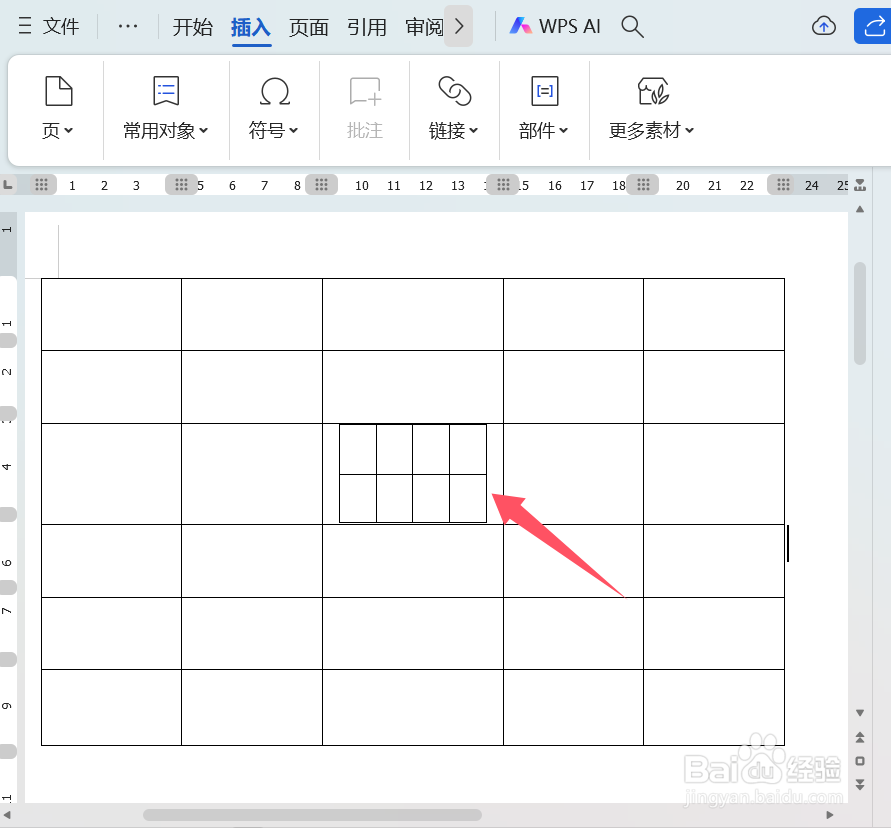The height and width of the screenshot is (828, 891).
Task: Click the upload to cloud icon
Action: tap(824, 25)
